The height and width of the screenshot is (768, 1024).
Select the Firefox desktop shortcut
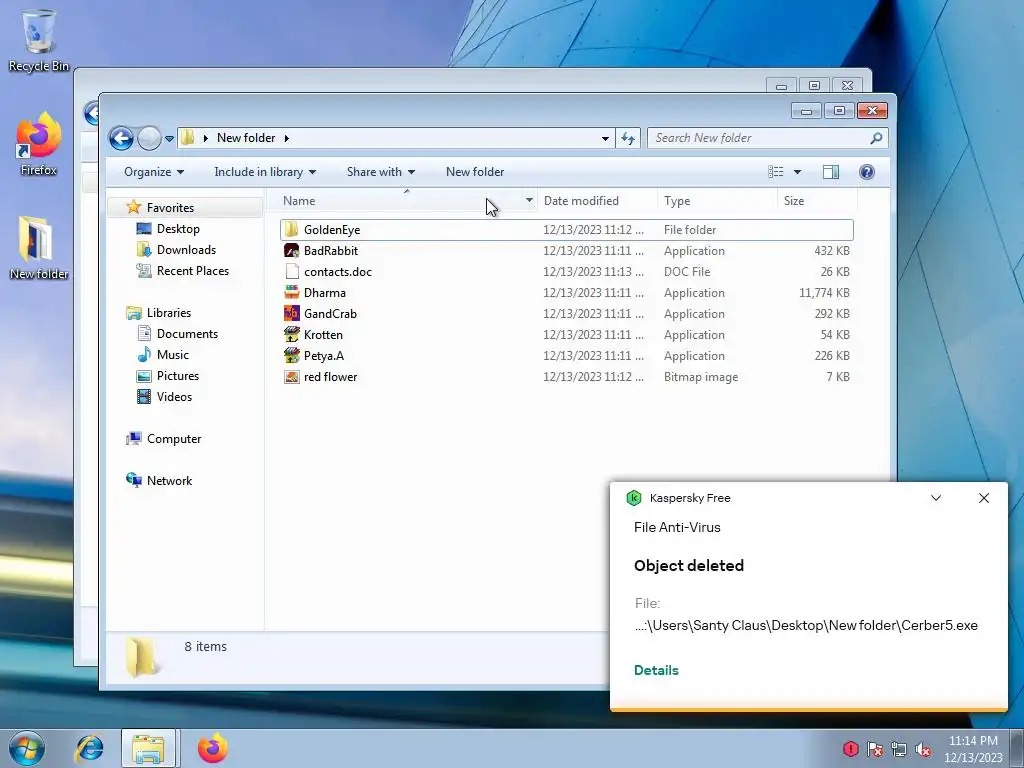(x=39, y=144)
